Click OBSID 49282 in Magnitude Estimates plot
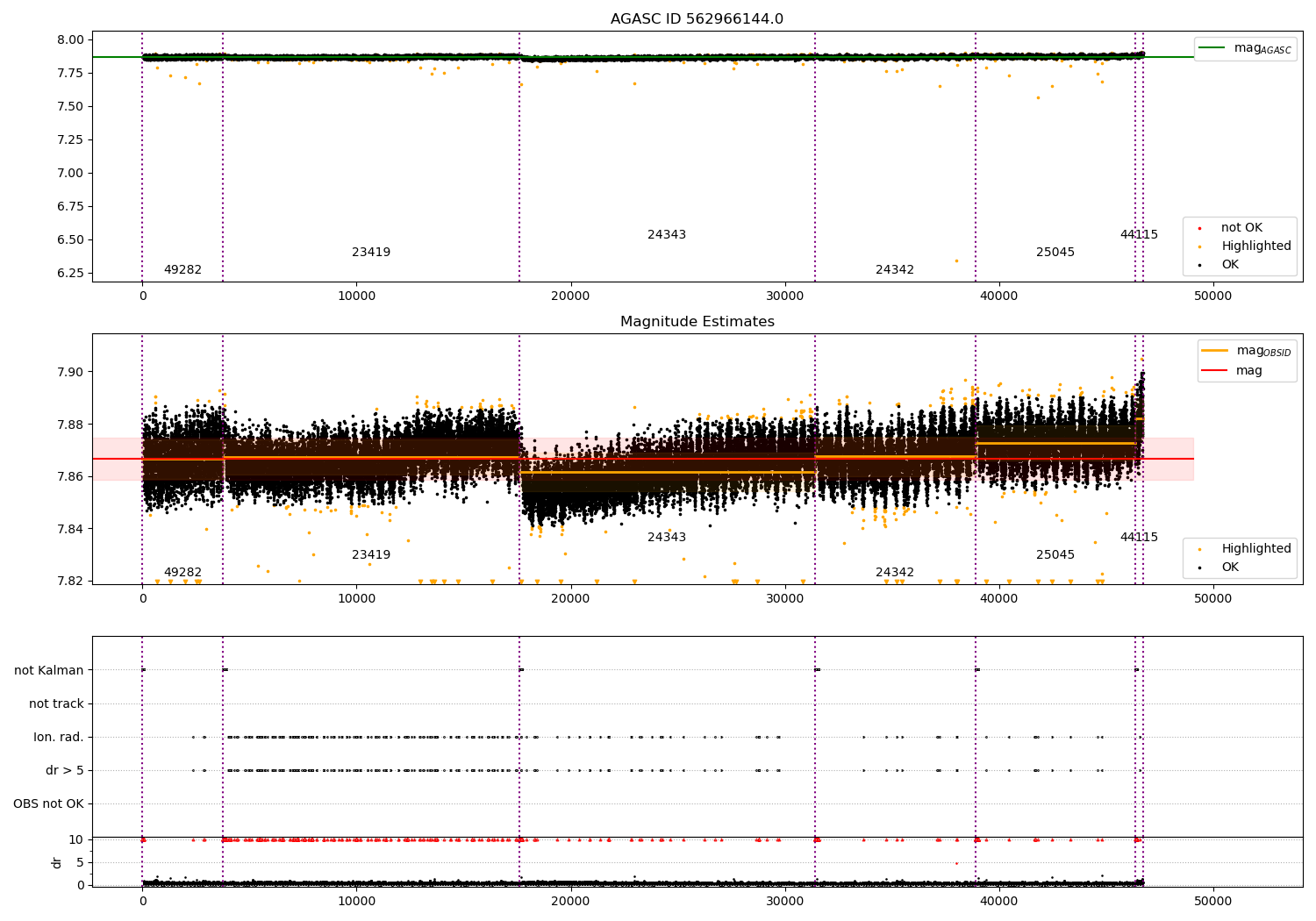The image size is (1316, 921). click(182, 572)
